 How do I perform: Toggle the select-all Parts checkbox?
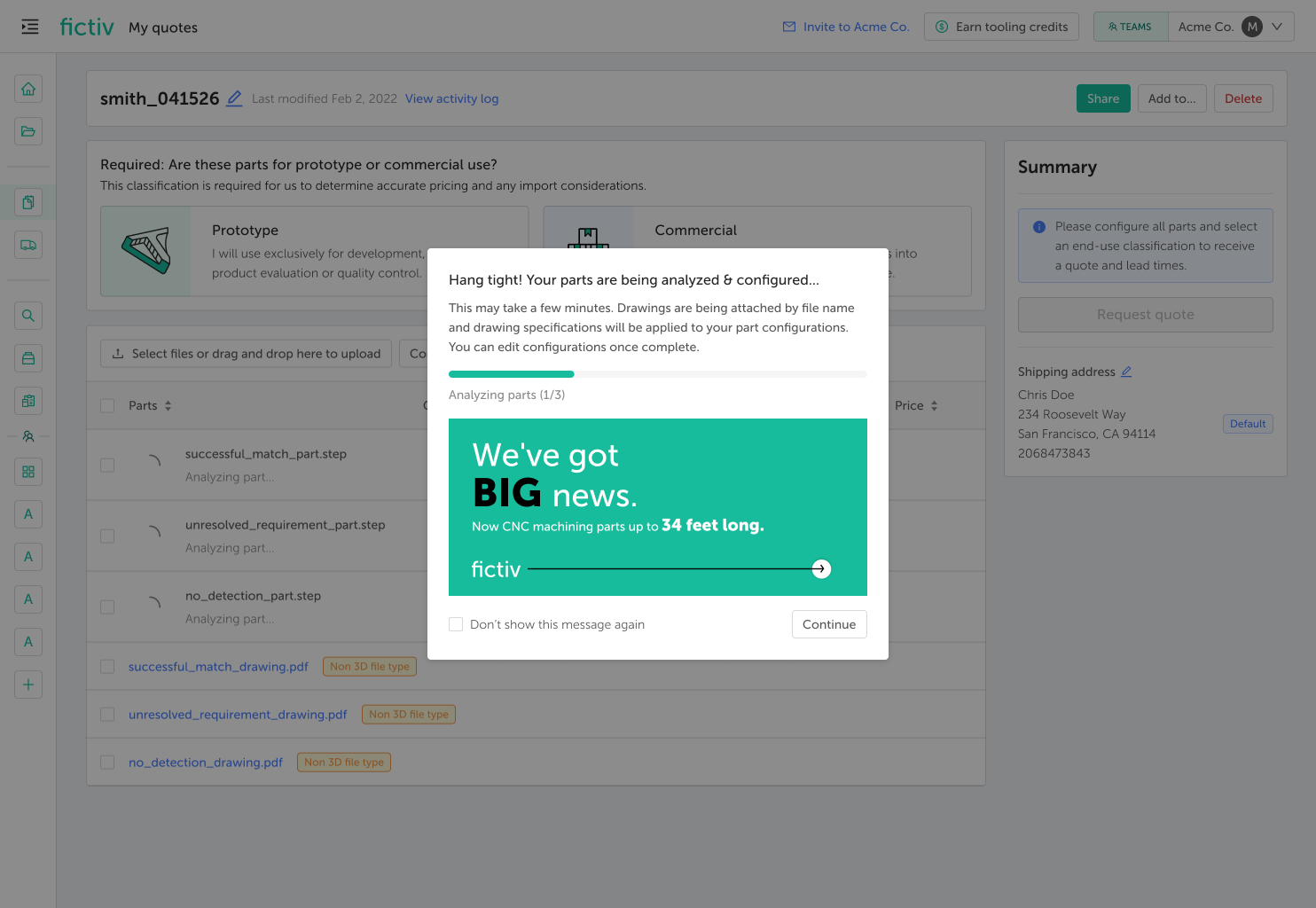point(107,405)
